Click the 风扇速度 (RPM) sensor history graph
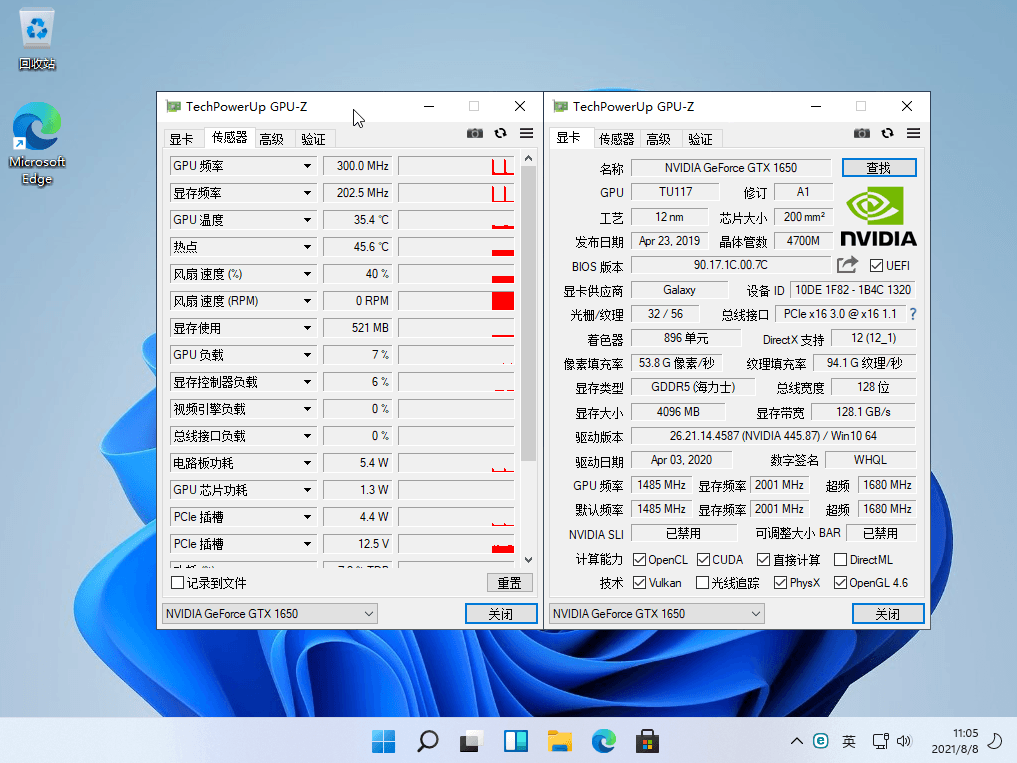 [x=456, y=301]
